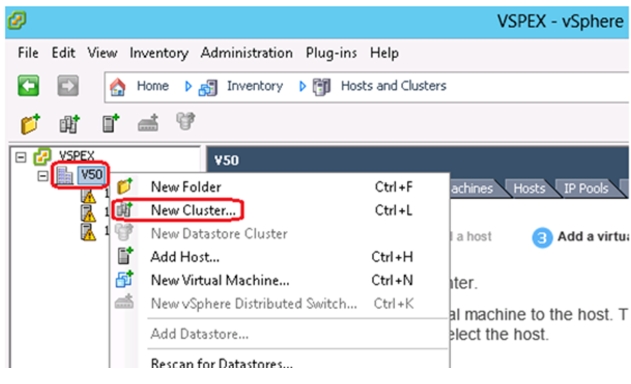Viewport: 631px width, 384px height.
Task: Click the datastore cluster toolbar icon
Action: [x=186, y=122]
